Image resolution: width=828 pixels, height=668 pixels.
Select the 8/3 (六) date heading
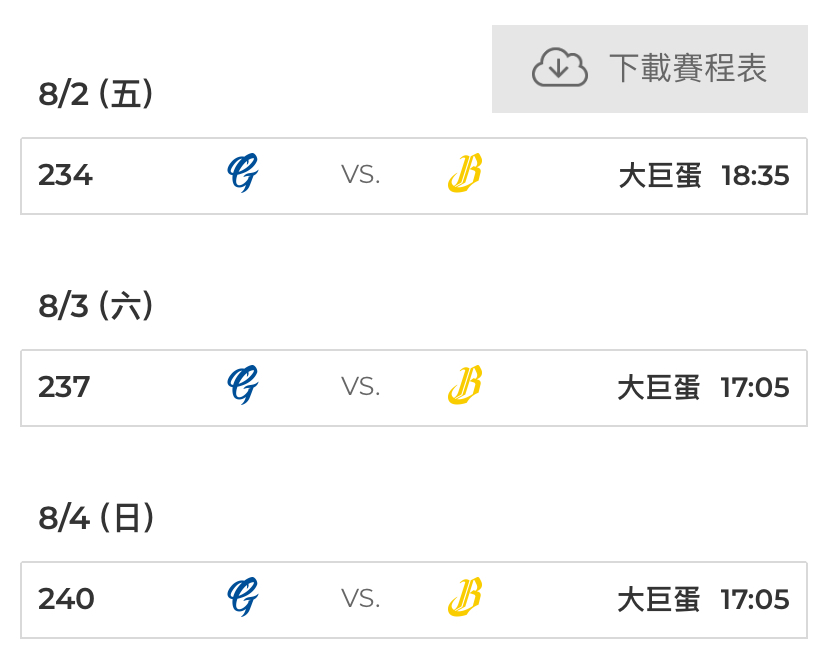tap(96, 306)
